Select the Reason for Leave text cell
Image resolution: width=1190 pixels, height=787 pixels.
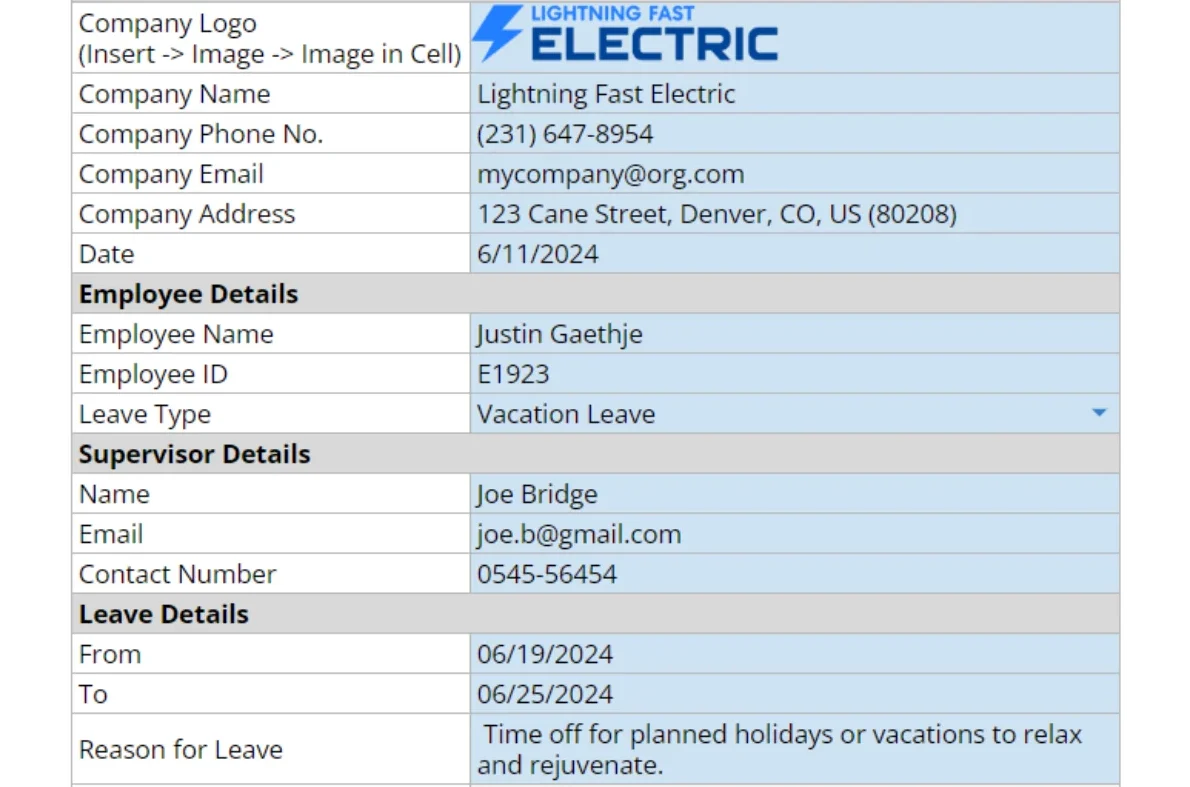coord(795,749)
